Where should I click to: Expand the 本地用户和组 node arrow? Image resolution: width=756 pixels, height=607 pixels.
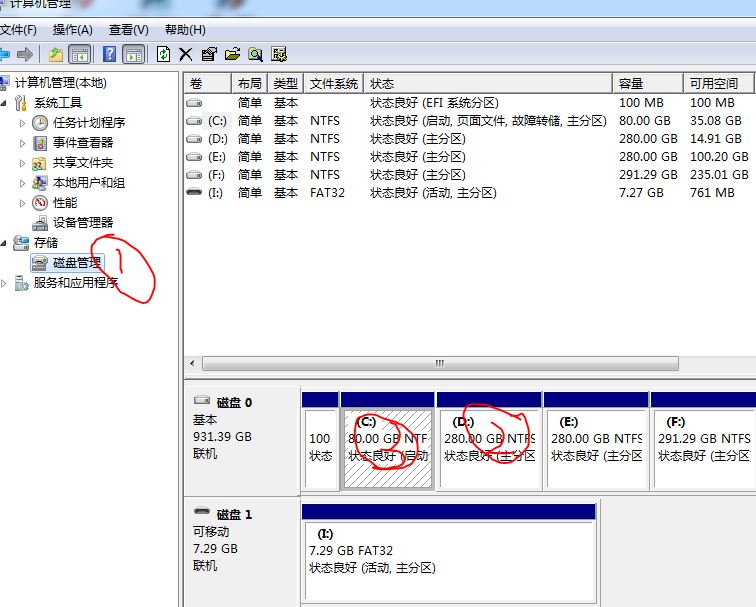click(22, 183)
